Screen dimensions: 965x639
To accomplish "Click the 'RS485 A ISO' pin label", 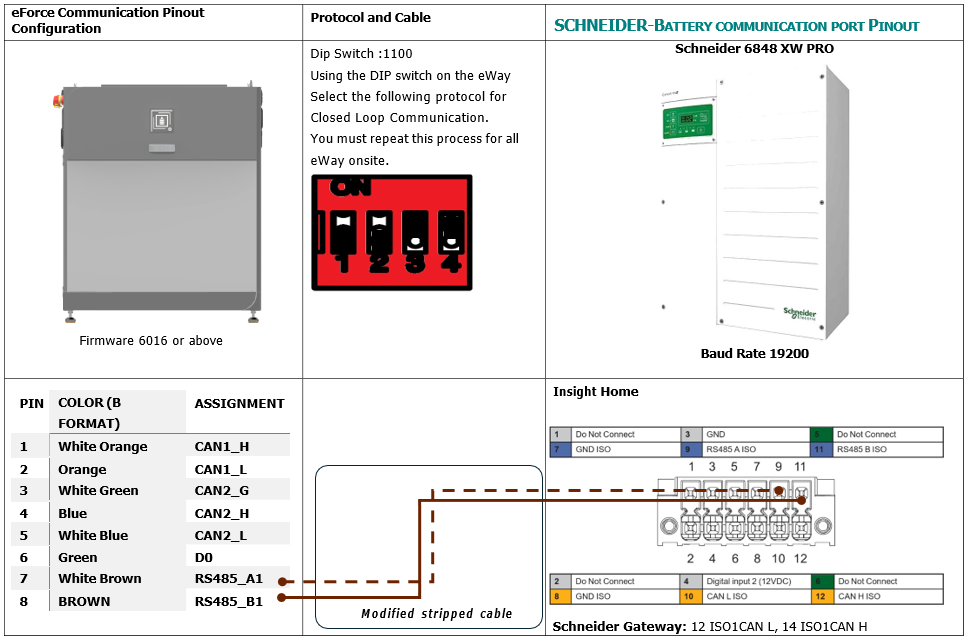I will click(731, 449).
